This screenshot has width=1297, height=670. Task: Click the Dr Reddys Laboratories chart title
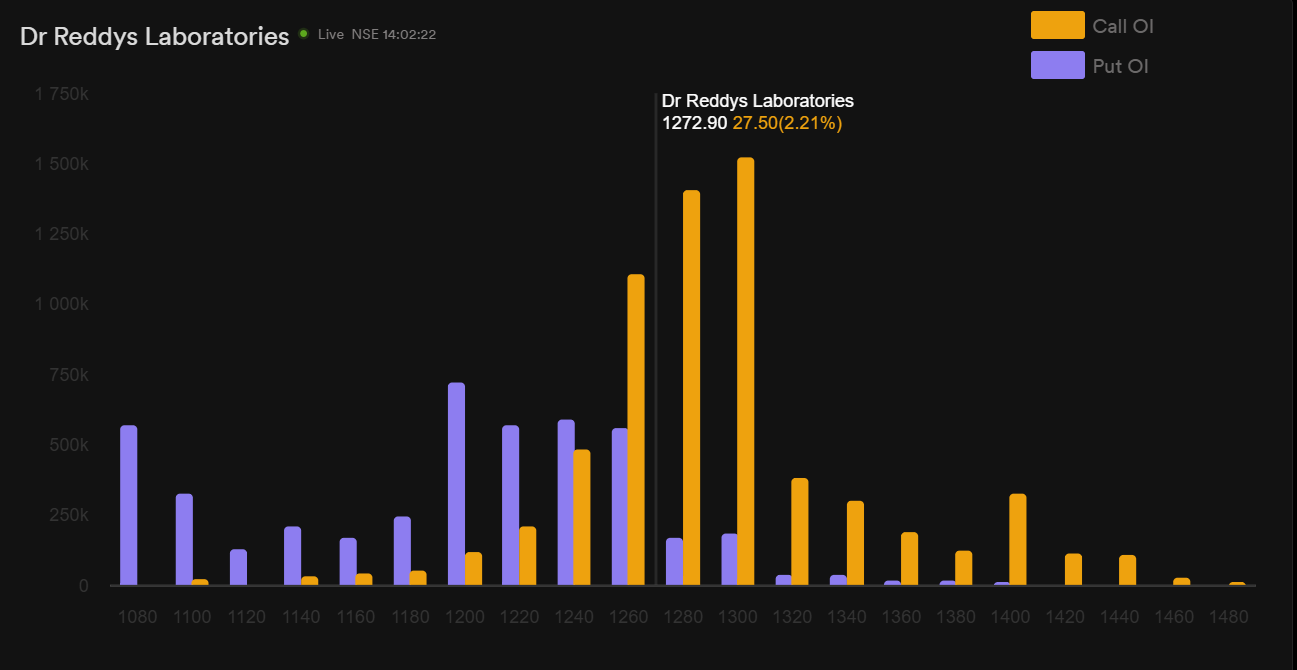pyautogui.click(x=155, y=36)
